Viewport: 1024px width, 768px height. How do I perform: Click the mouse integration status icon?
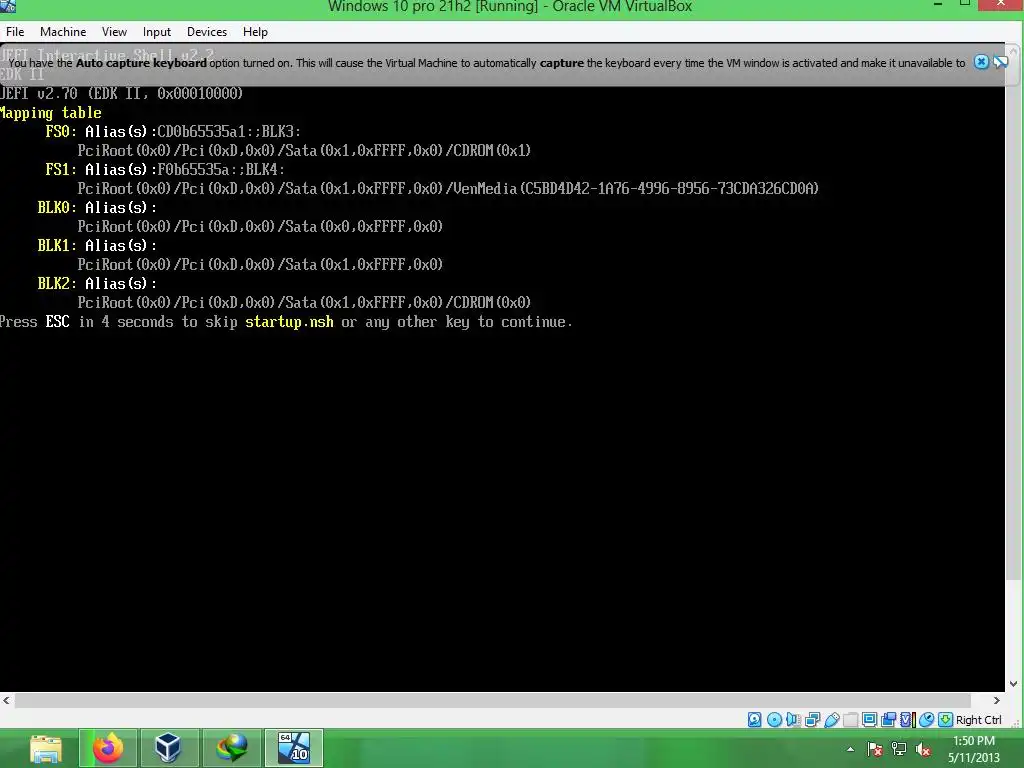tap(926, 720)
